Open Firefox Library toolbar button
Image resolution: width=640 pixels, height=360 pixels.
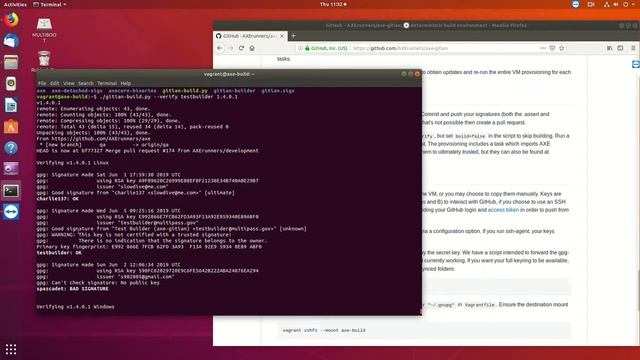(x=609, y=48)
